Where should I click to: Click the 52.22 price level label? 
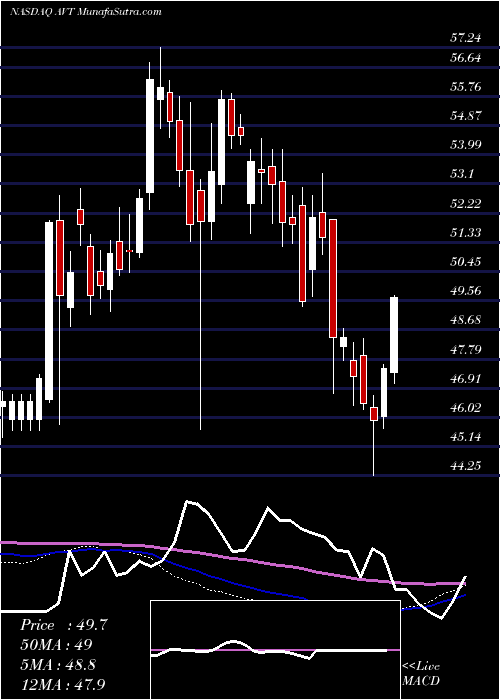point(466,204)
